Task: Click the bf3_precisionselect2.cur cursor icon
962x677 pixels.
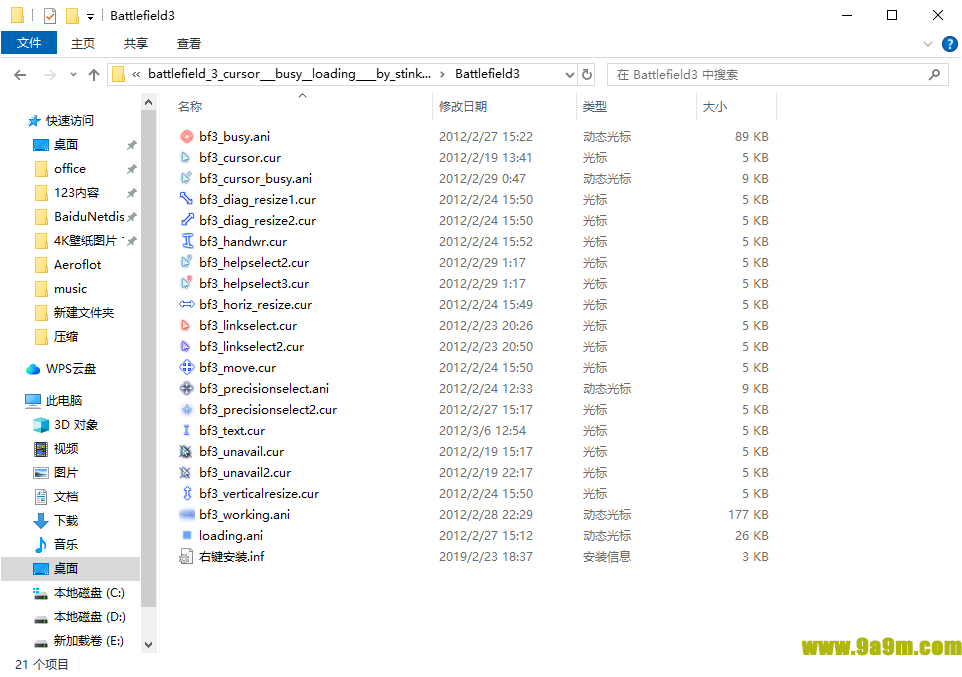Action: (x=187, y=409)
